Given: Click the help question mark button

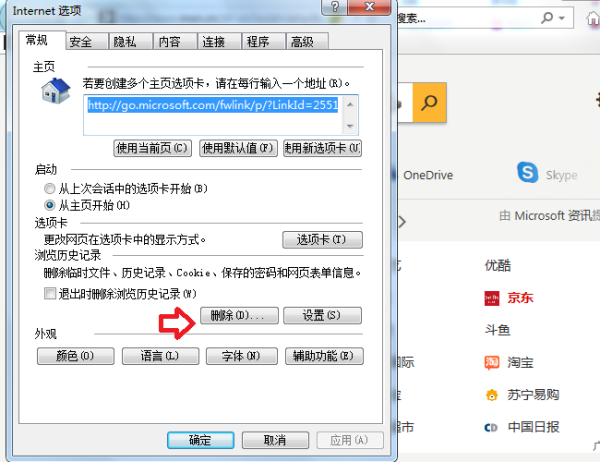Looking at the screenshot, I should pyautogui.click(x=335, y=7).
